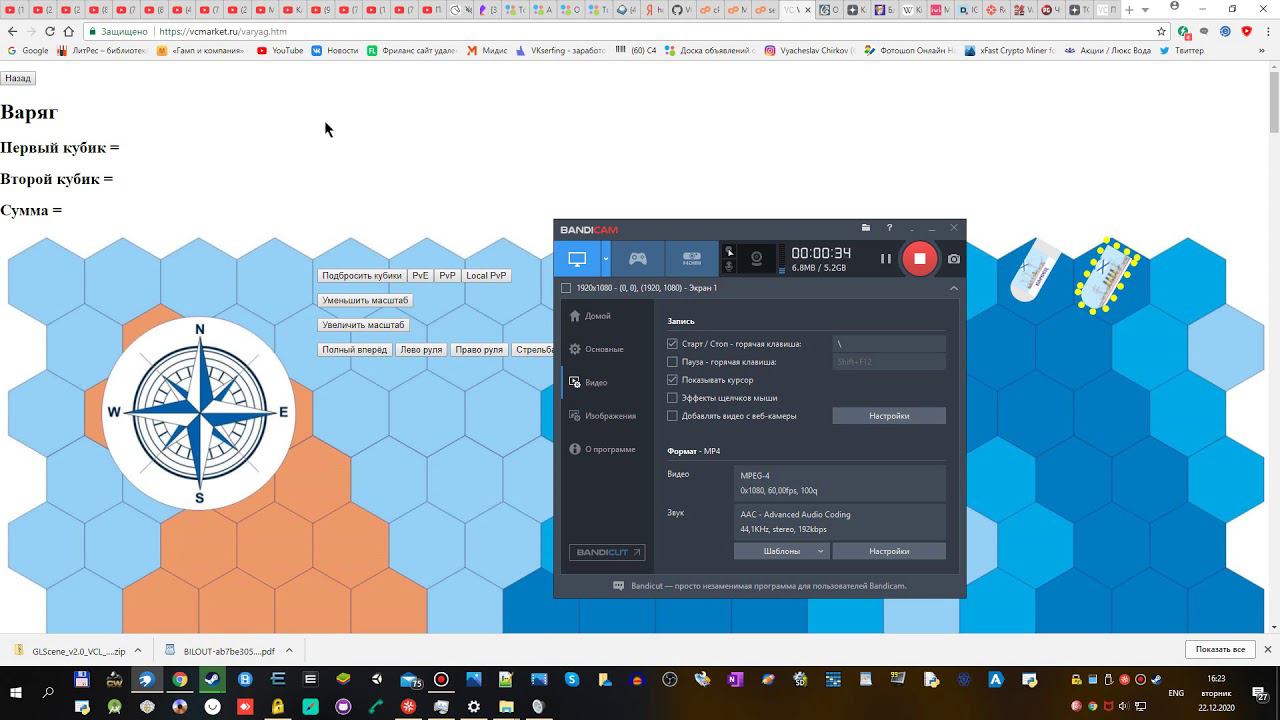
Task: Choose the PvP game mode button
Action: point(447,276)
